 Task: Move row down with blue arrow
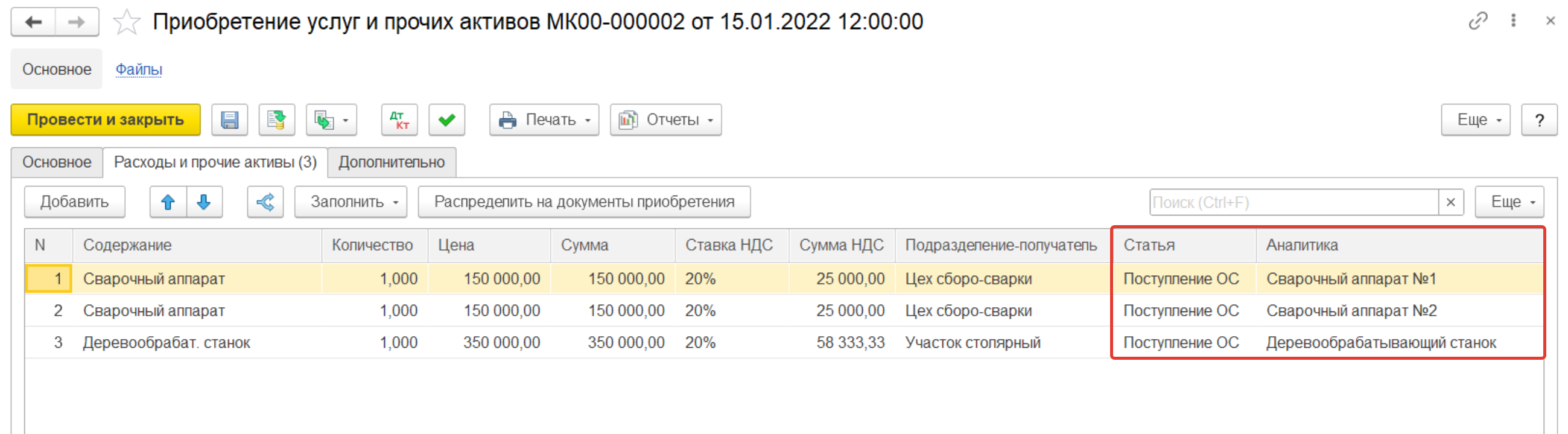click(204, 202)
